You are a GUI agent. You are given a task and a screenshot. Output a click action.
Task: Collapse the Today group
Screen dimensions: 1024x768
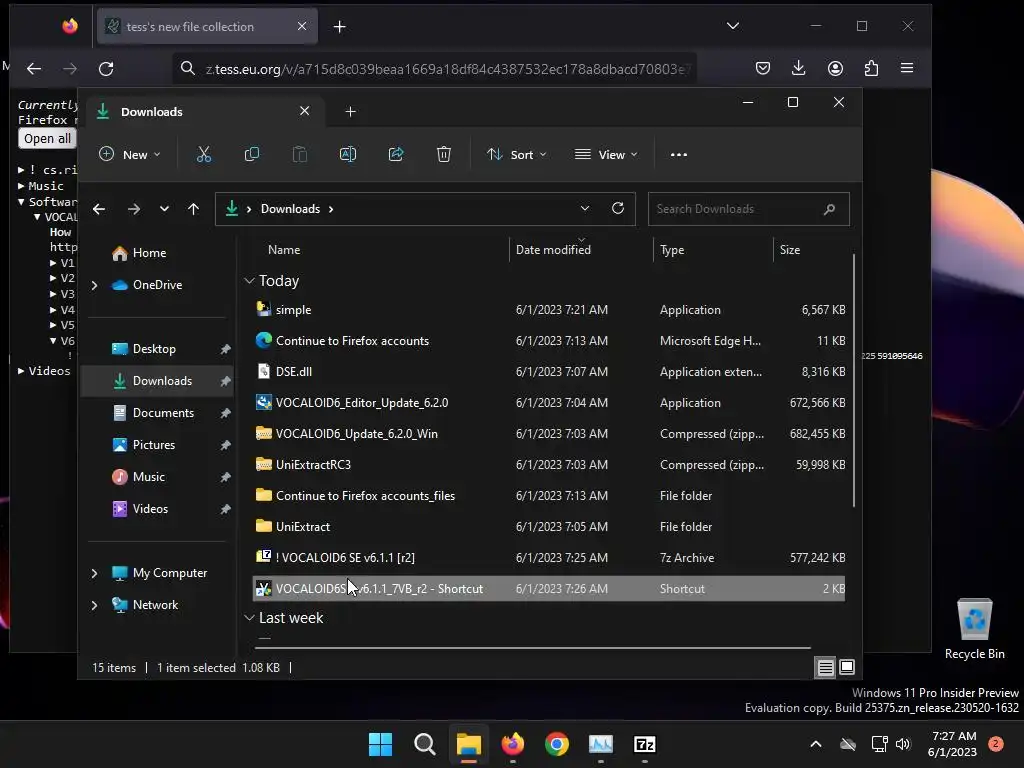coord(249,281)
